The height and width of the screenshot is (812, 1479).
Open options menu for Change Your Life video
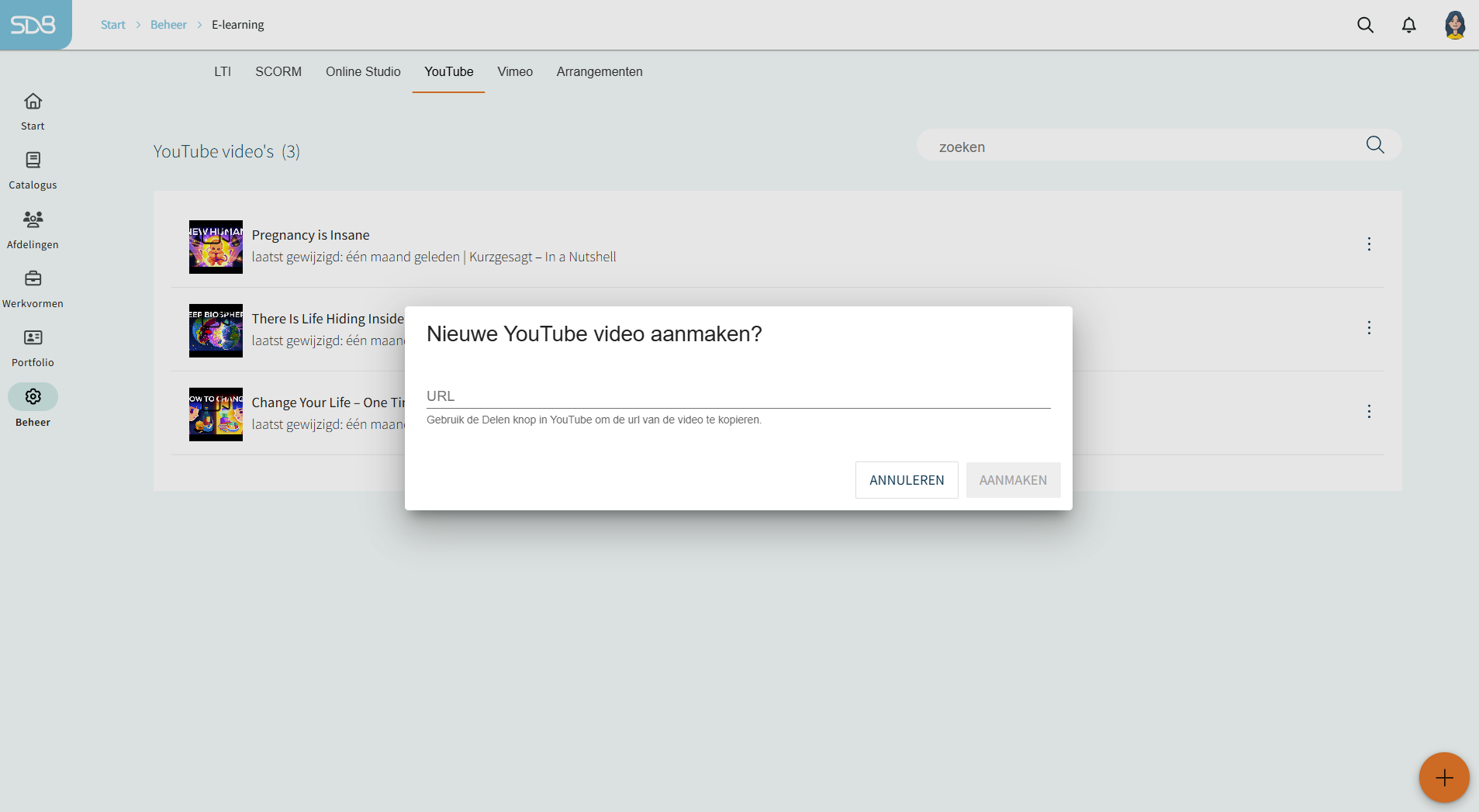point(1369,412)
